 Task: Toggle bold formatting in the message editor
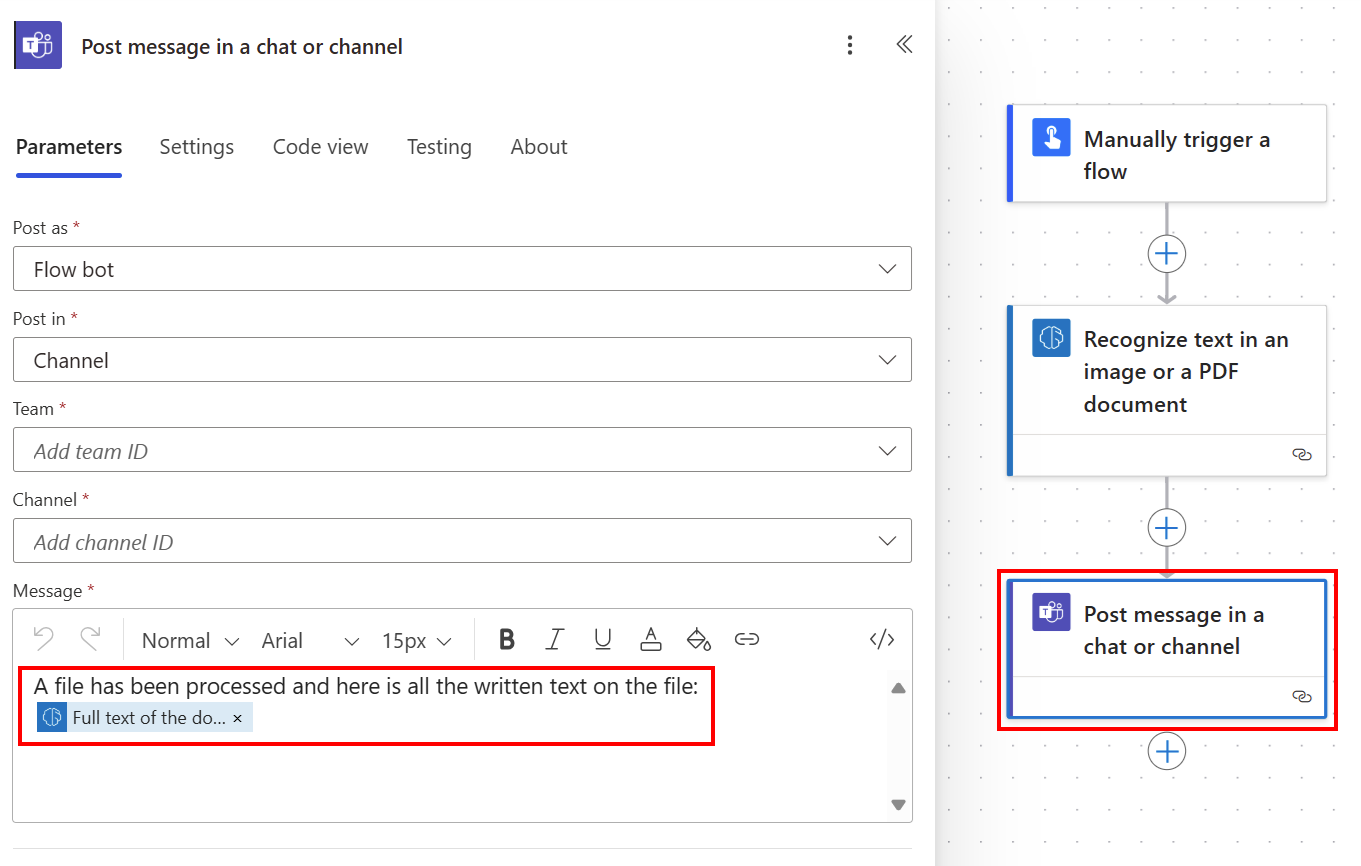507,640
